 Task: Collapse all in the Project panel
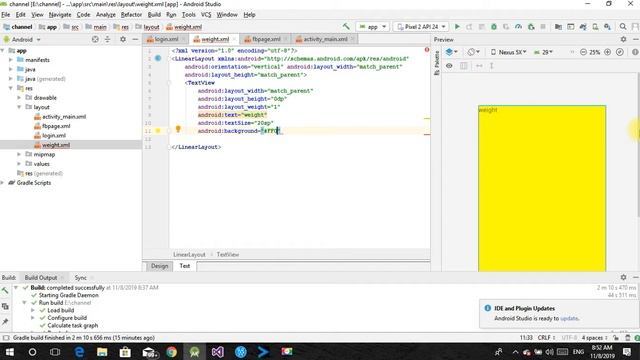coord(107,39)
